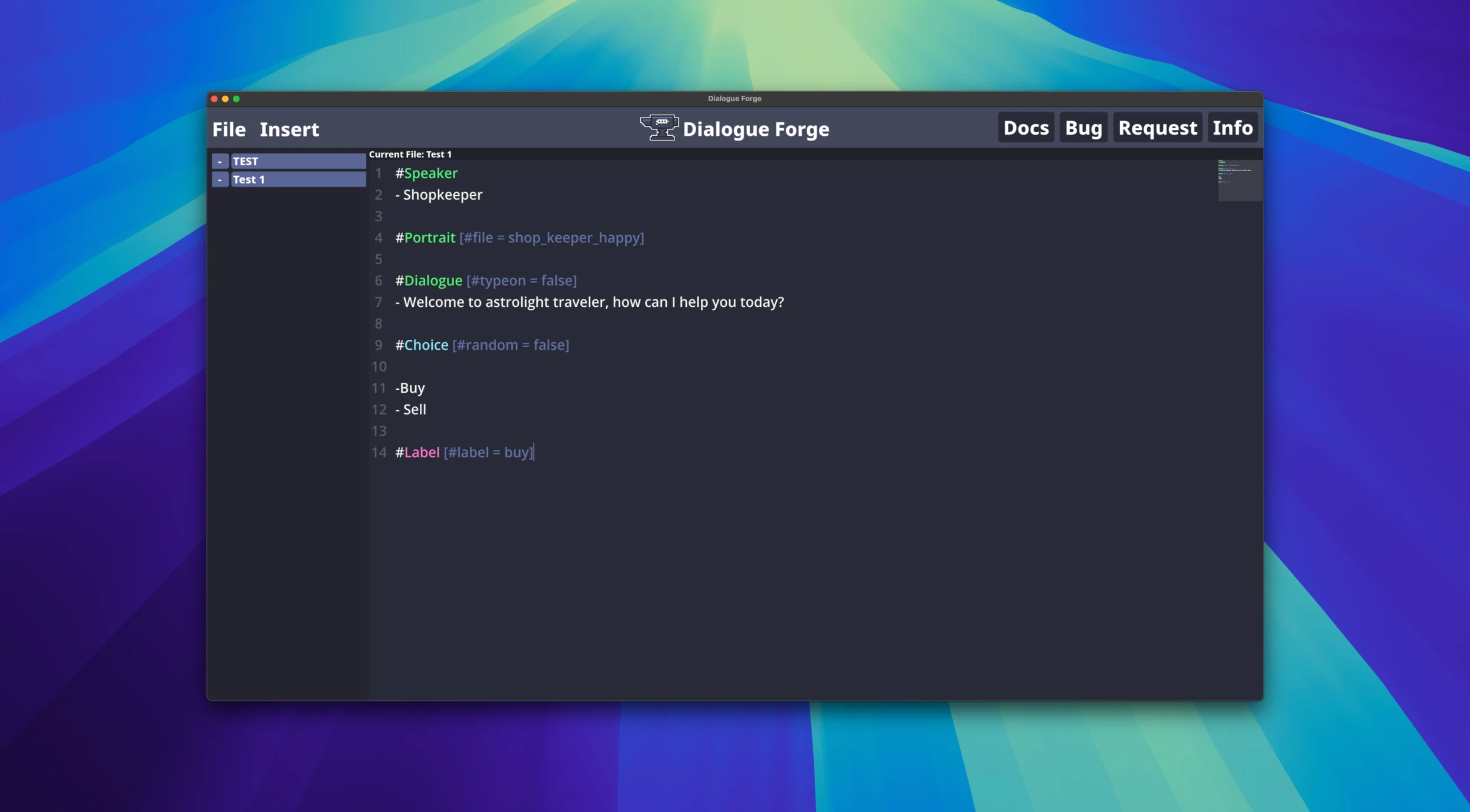Click the anvil Dialogue Forge logo icon
Screen dimensions: 1470x812
[x=659, y=128]
